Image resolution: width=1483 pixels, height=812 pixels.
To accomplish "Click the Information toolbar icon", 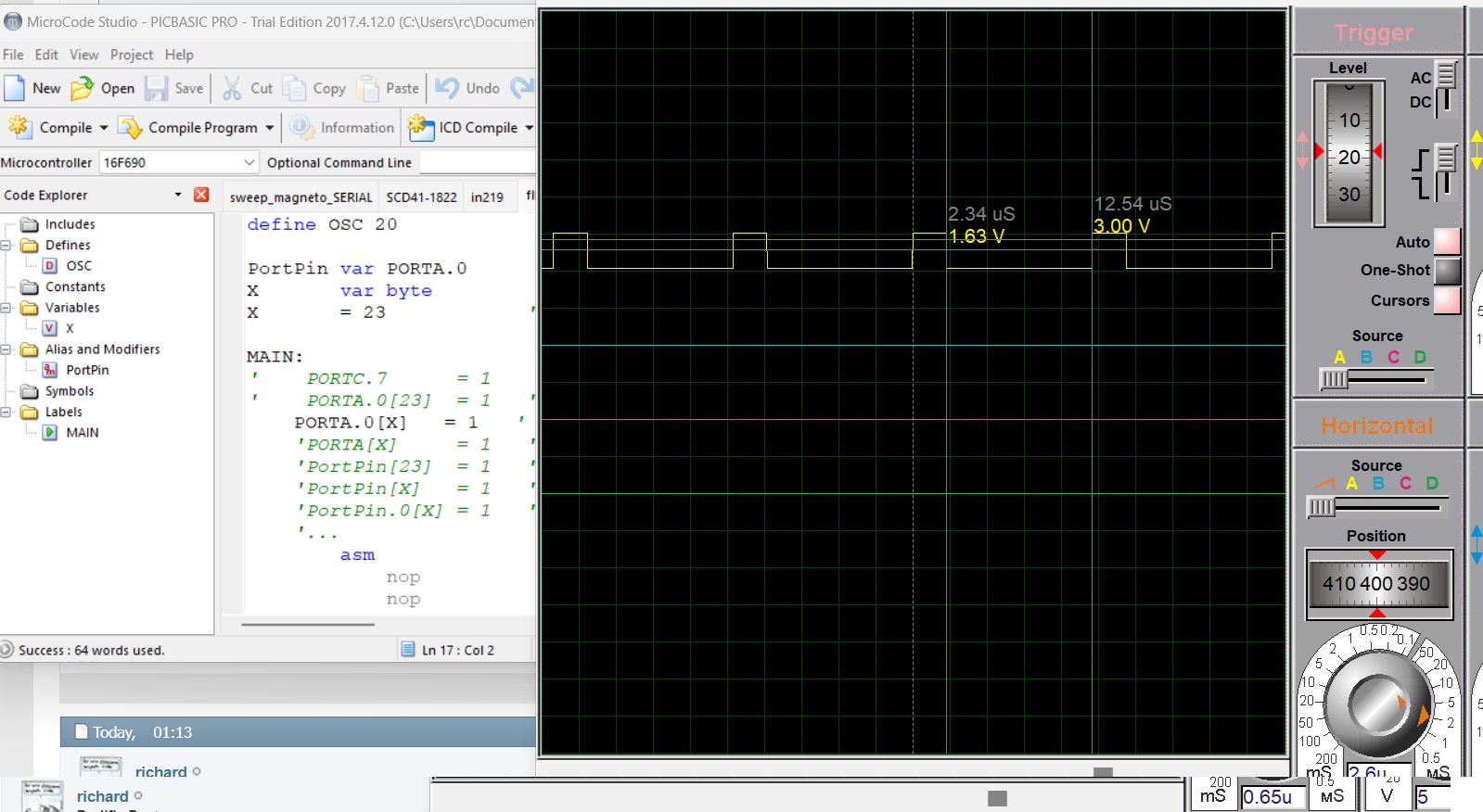I will 300,127.
